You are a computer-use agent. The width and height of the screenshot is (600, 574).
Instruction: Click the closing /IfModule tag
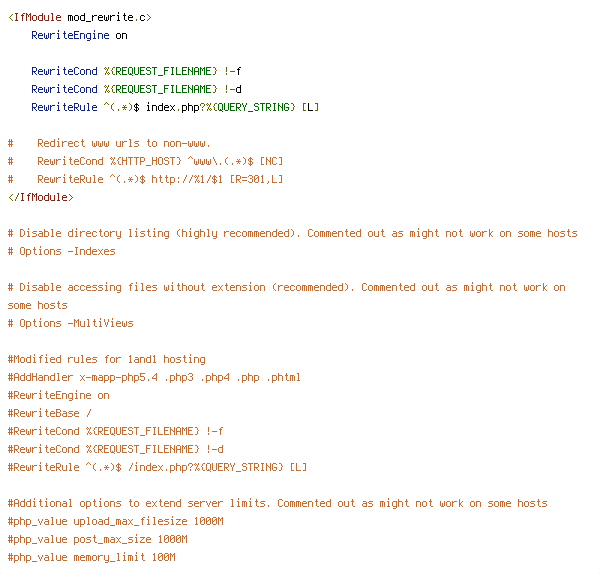41,197
